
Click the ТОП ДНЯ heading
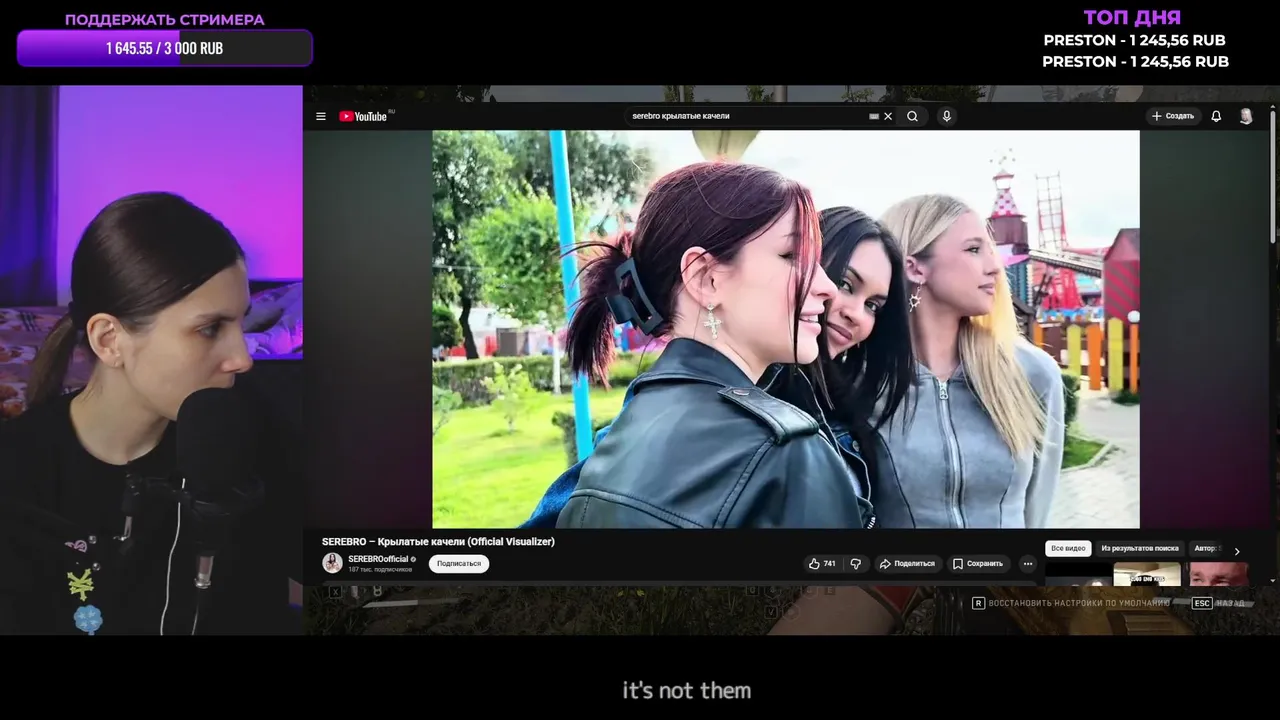[1133, 17]
